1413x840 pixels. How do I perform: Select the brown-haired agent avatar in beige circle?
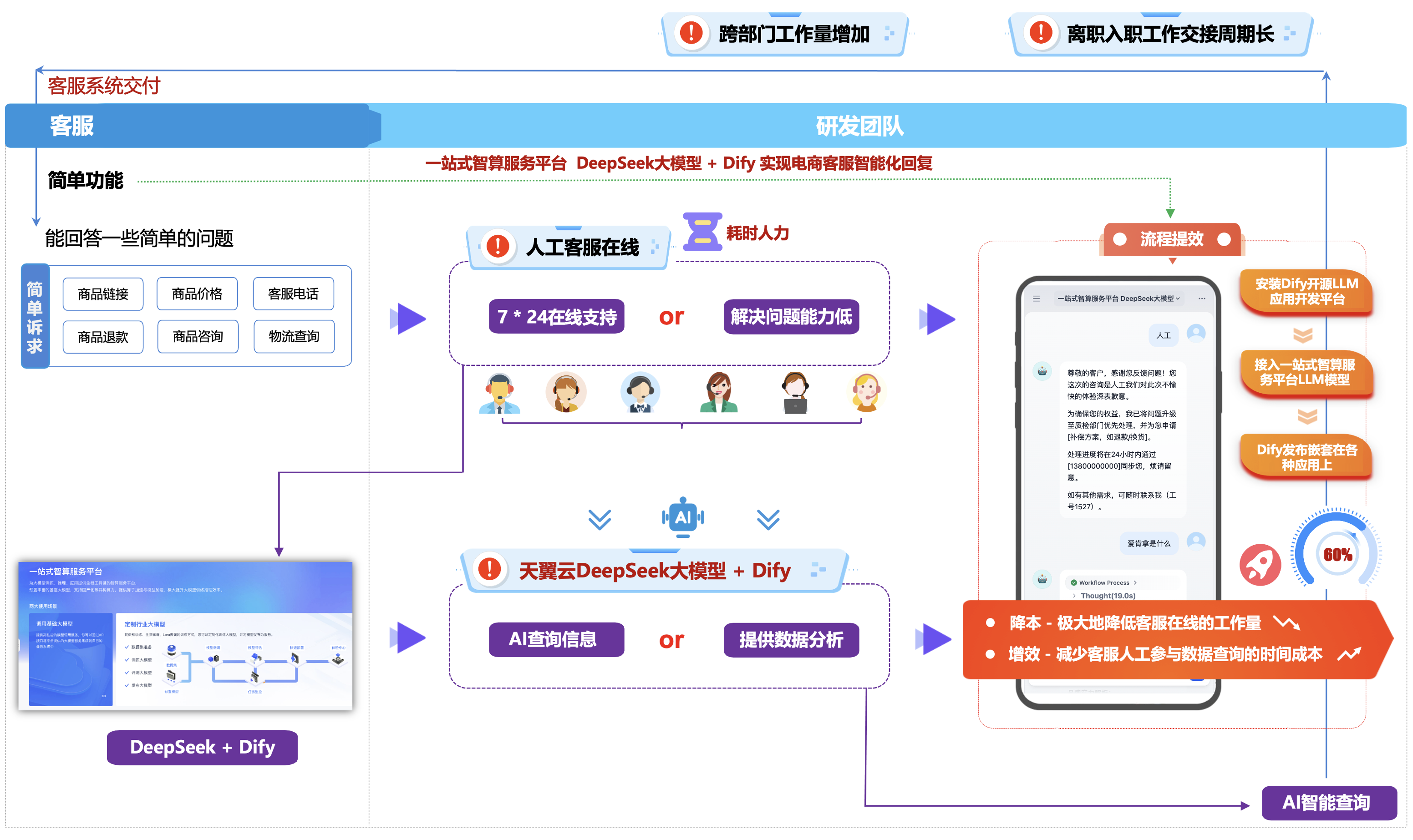tap(566, 392)
